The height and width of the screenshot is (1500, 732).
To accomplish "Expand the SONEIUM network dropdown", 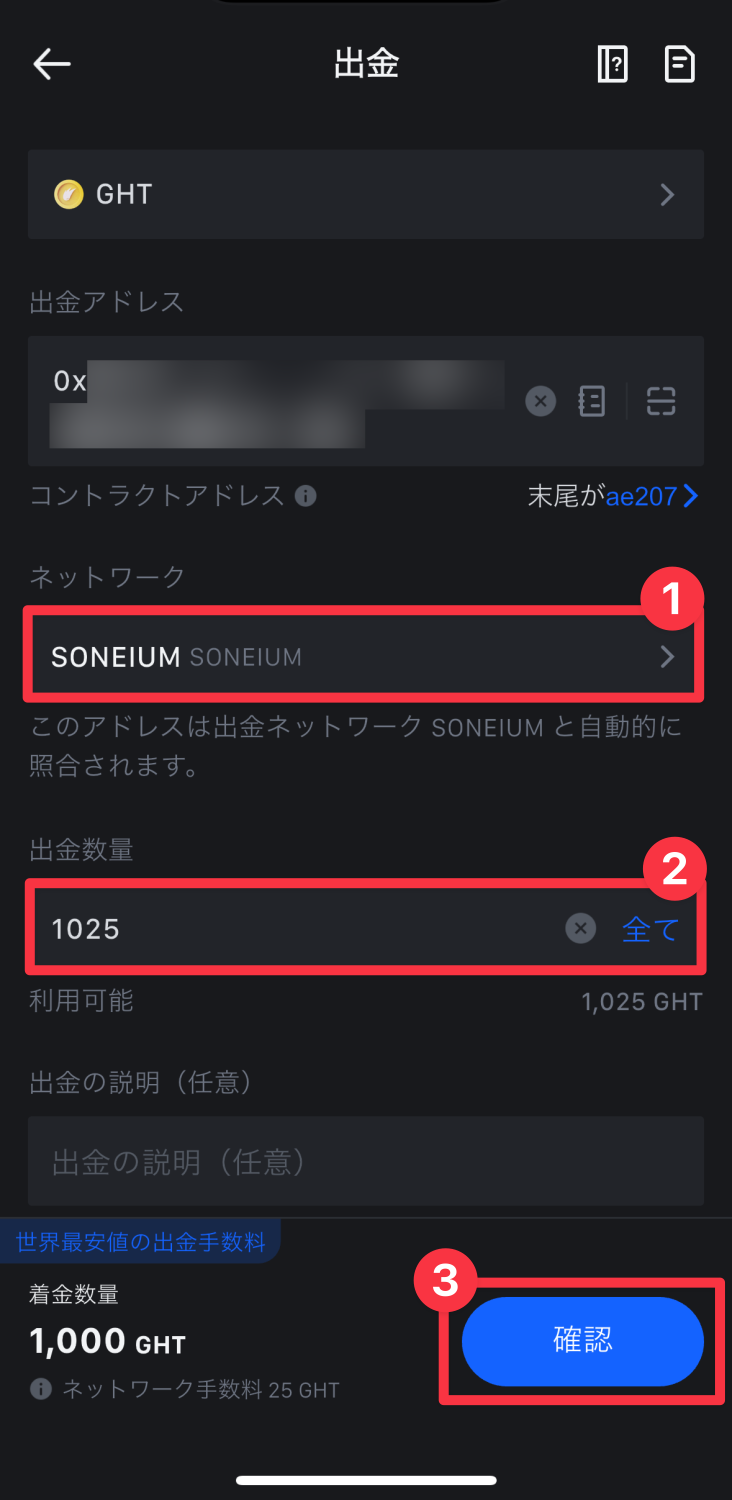I will click(x=366, y=657).
